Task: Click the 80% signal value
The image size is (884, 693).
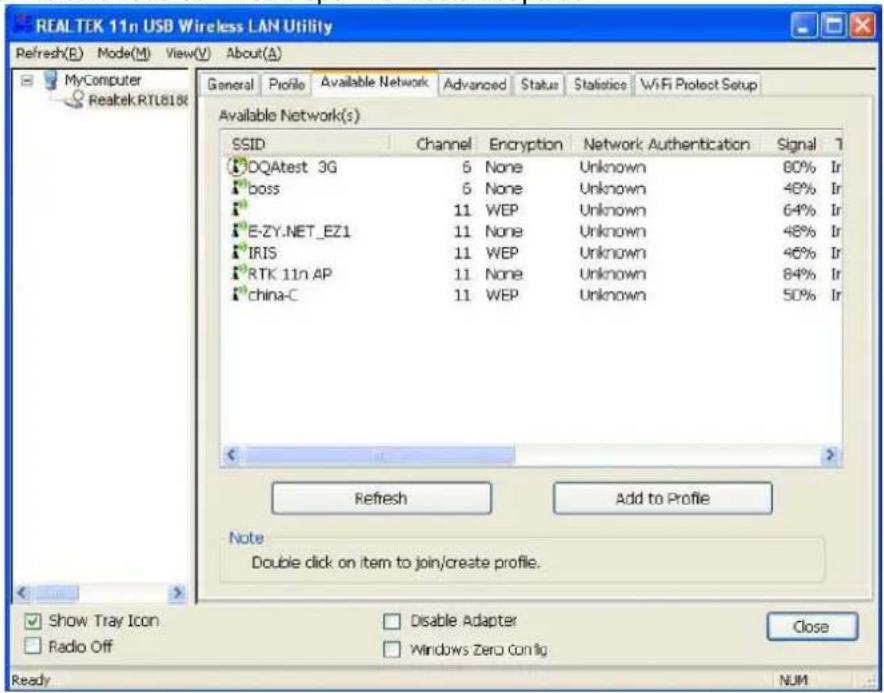Action: point(799,167)
